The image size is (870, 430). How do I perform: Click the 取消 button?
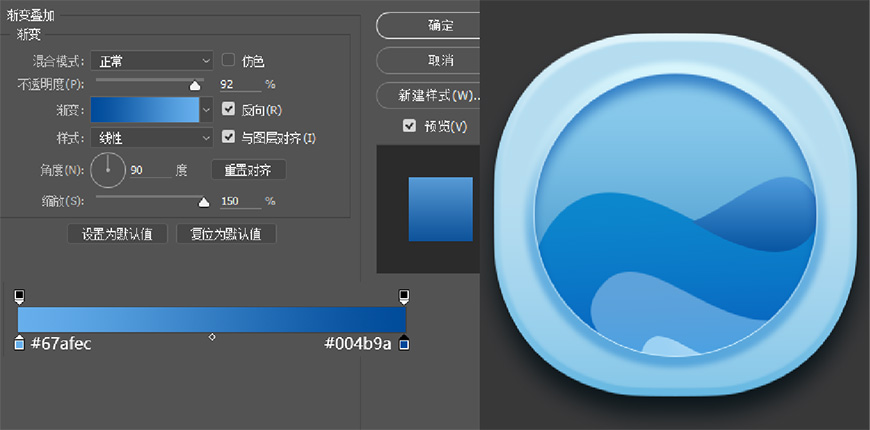pyautogui.click(x=428, y=60)
